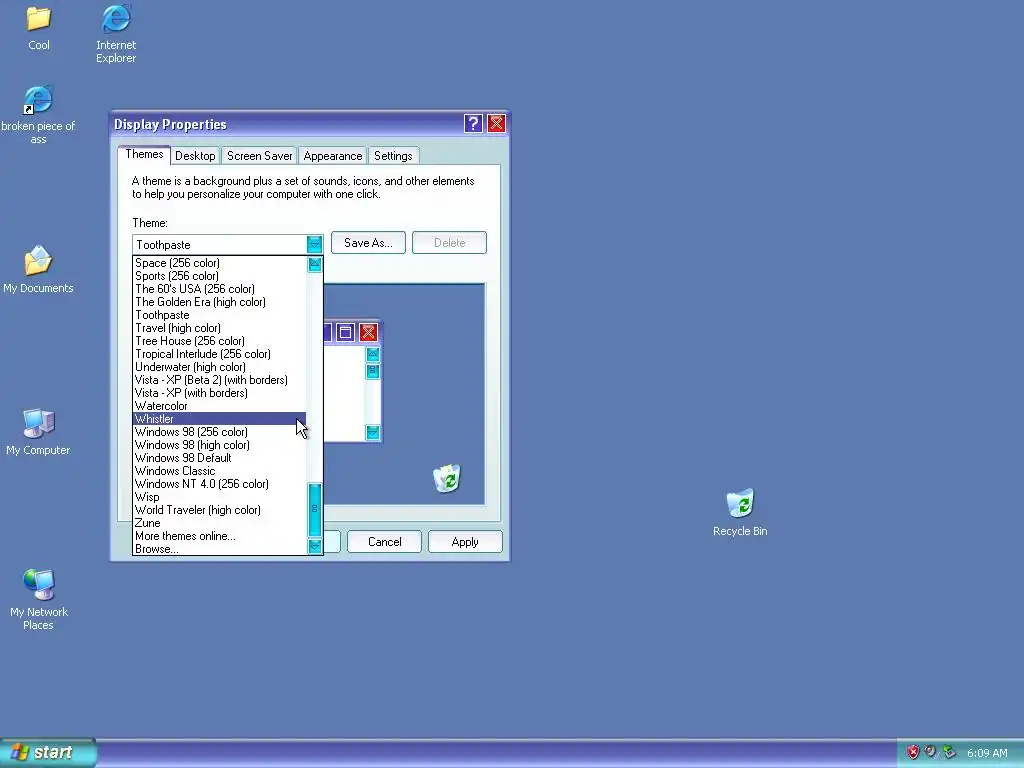Image resolution: width=1024 pixels, height=768 pixels.
Task: Open the Start menu
Action: coord(48,752)
